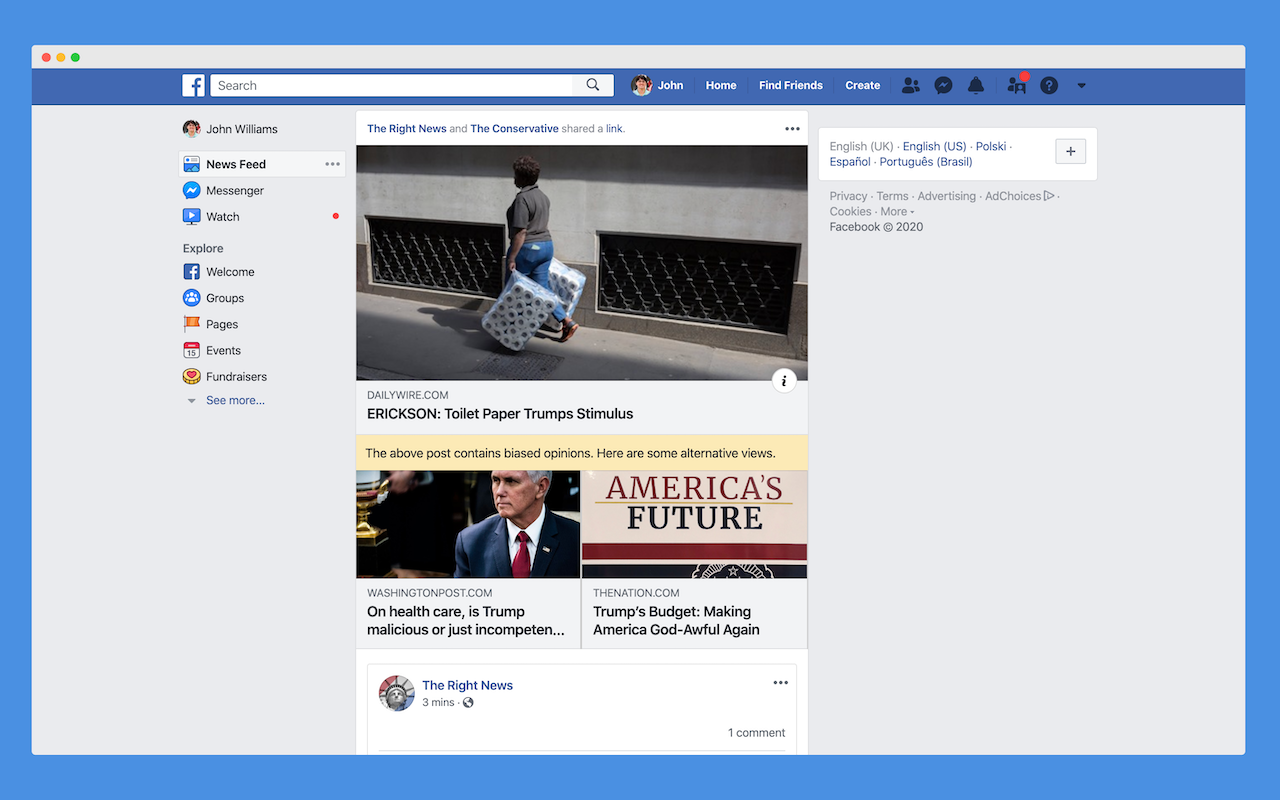The width and height of the screenshot is (1280, 800).
Task: Click the Mike Pence article thumbnail
Action: pyautogui.click(x=468, y=524)
